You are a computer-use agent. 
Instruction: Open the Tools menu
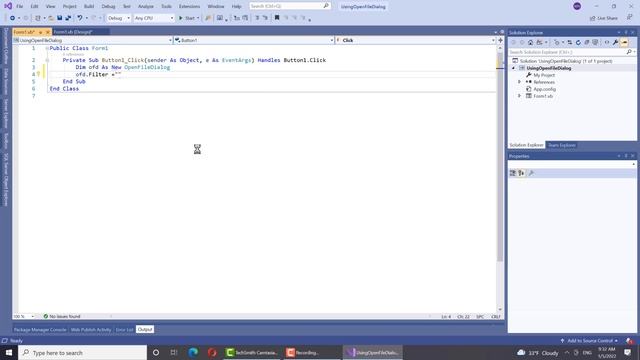(166, 7)
